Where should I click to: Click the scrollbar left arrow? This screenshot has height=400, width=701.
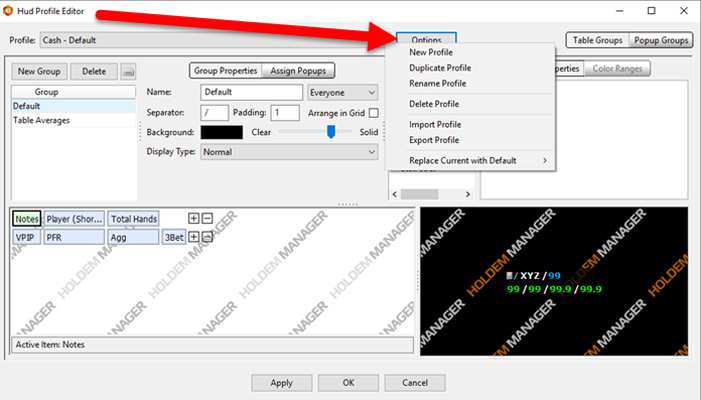[394, 194]
